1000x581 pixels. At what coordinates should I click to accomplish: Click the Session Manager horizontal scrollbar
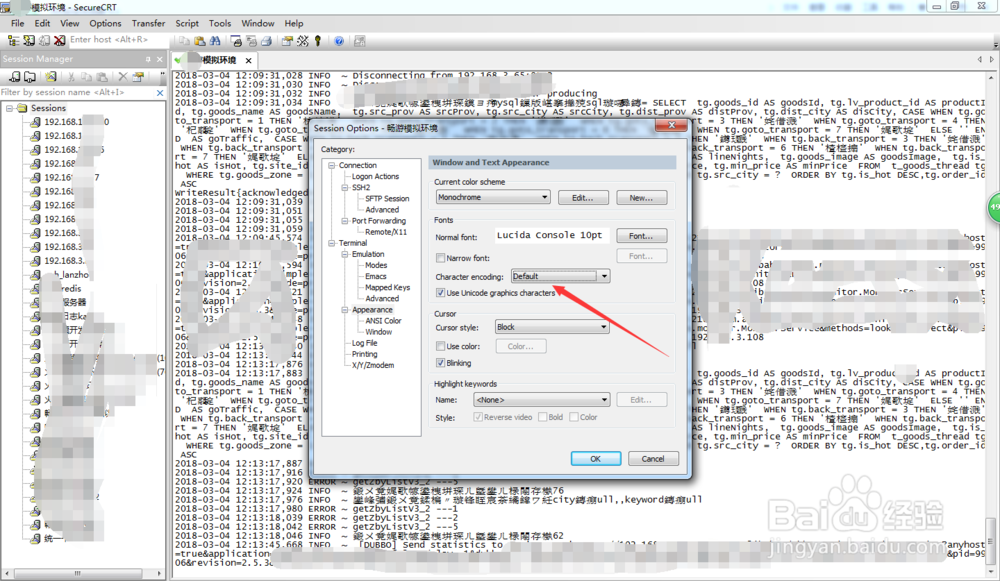tap(83, 573)
